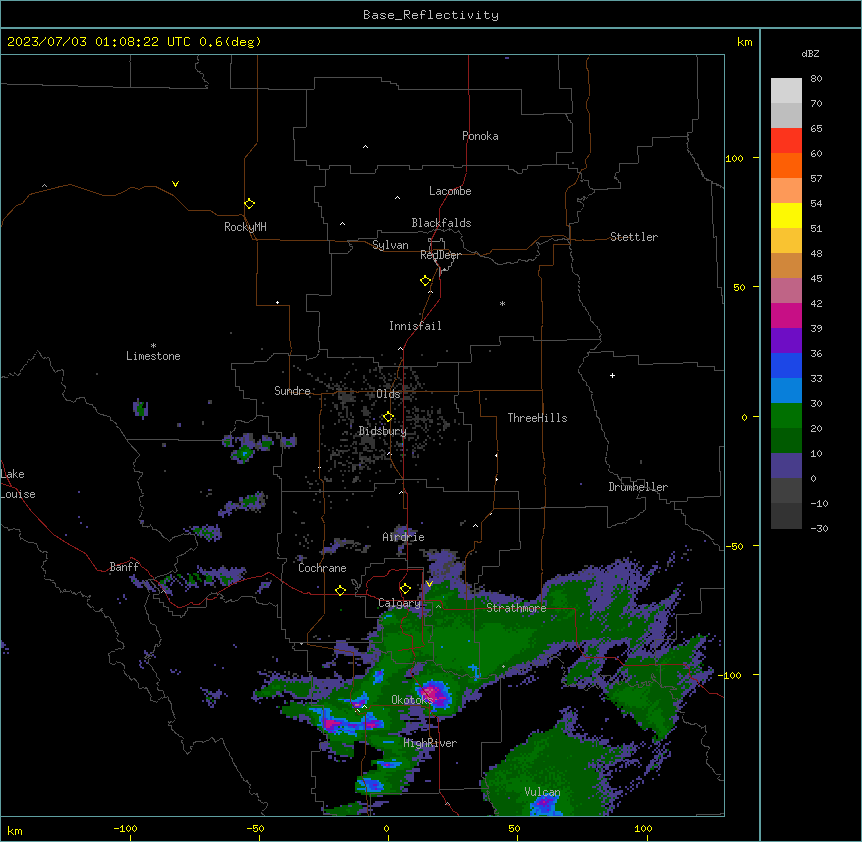
Task: Click the yellow V marker east of Calgary
Action: (x=429, y=584)
